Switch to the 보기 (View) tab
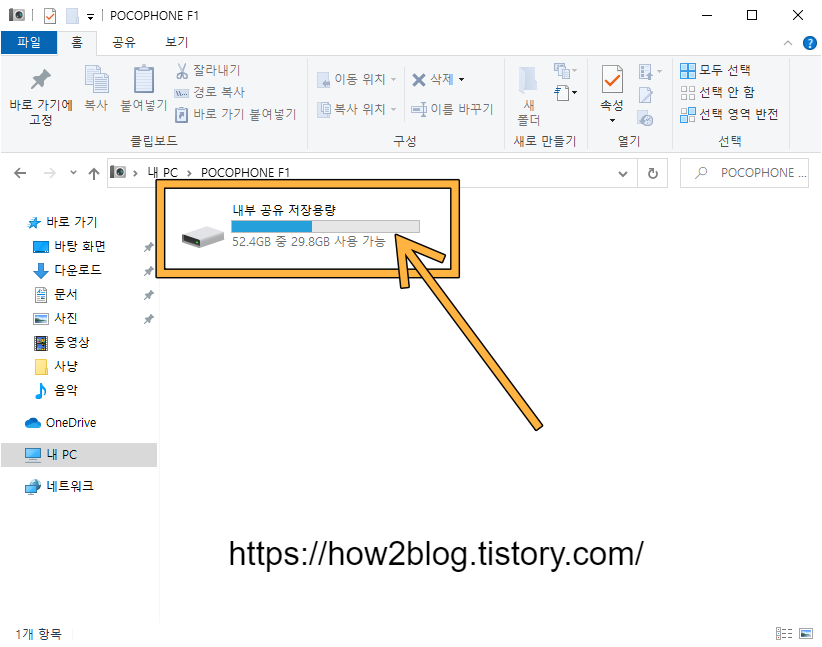This screenshot has width=822, height=647. (x=176, y=42)
